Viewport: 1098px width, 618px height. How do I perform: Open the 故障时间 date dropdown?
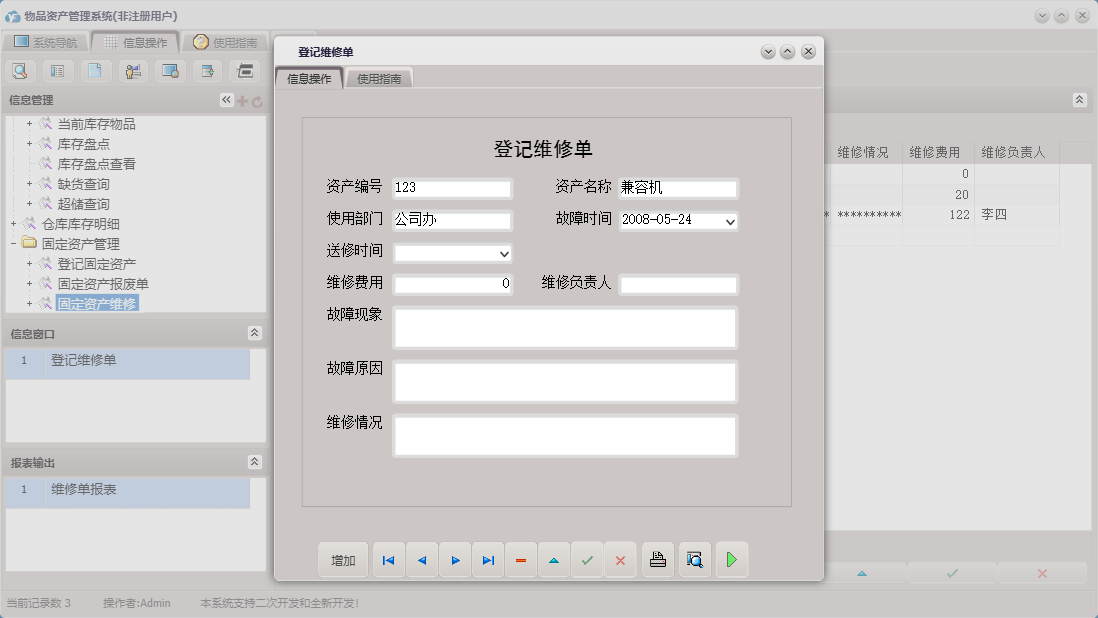(729, 221)
